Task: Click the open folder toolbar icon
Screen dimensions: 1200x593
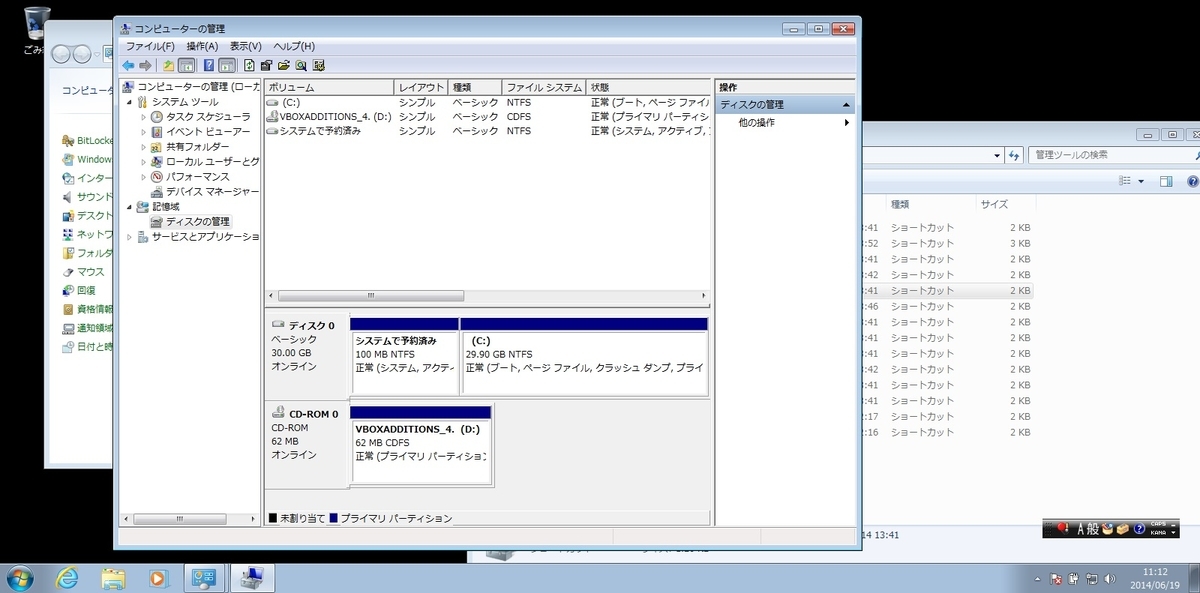Action: (284, 65)
